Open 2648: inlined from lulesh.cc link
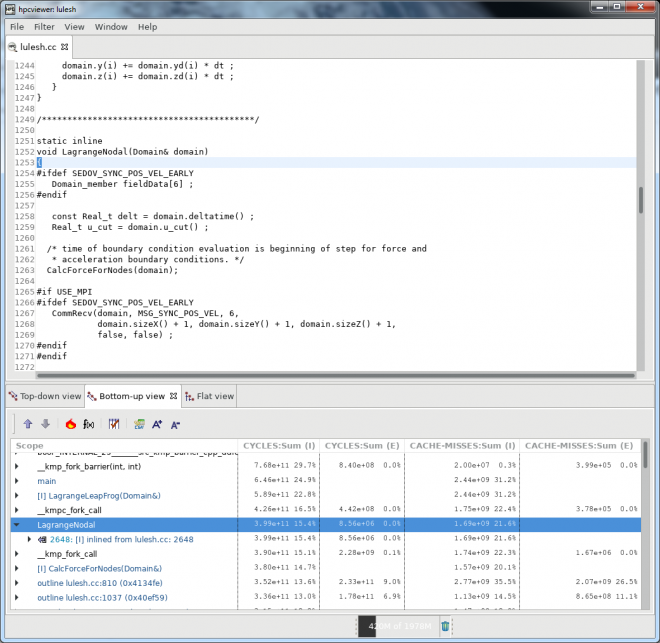 (122, 539)
